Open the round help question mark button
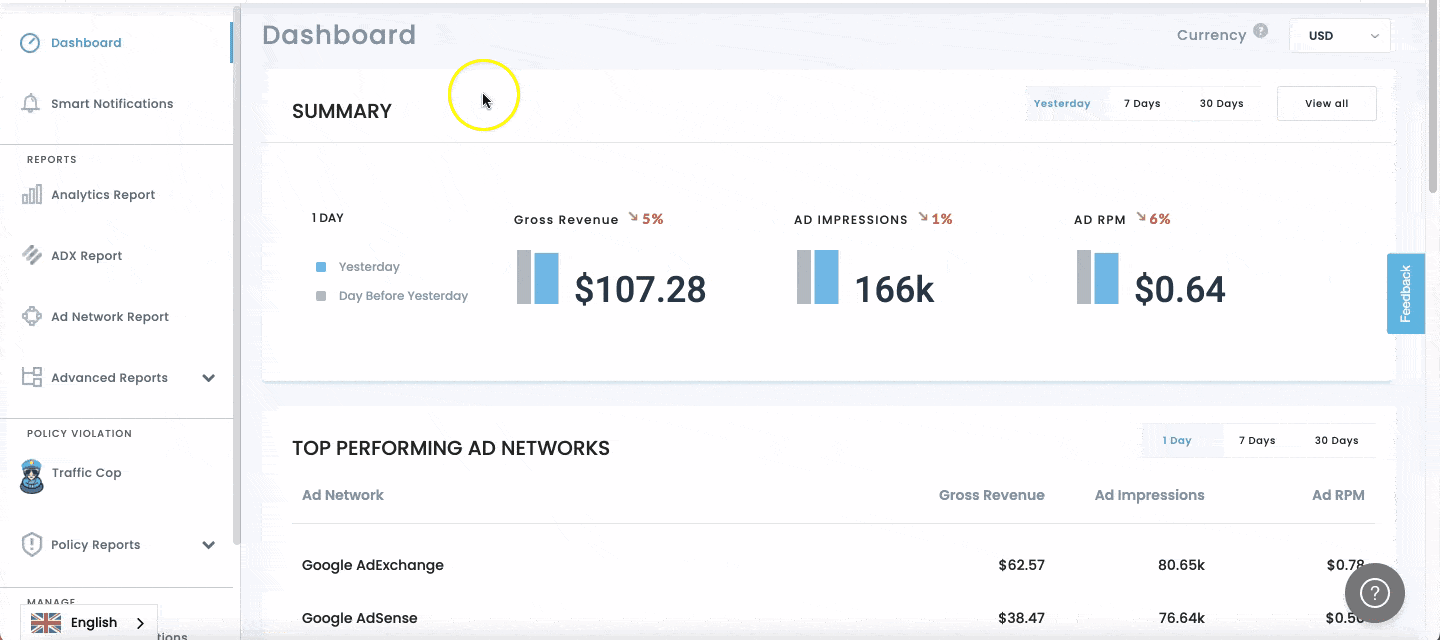Viewport: 1440px width, 640px height. [1375, 593]
